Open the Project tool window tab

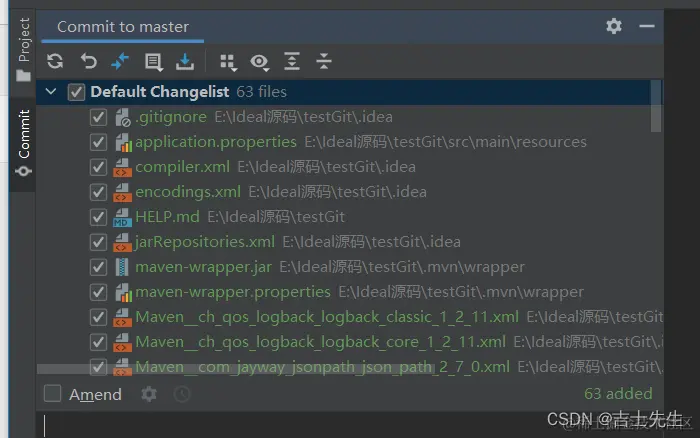point(23,50)
